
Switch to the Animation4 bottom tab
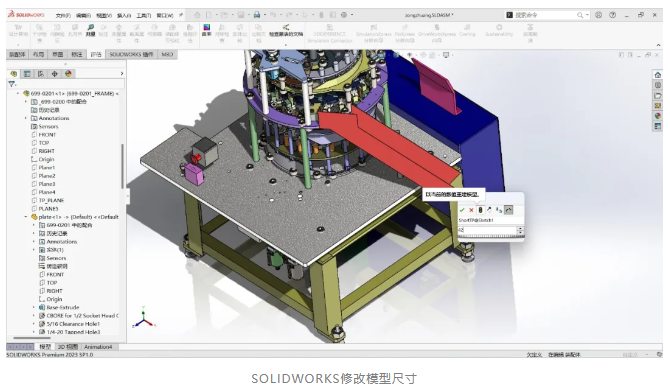(98, 347)
